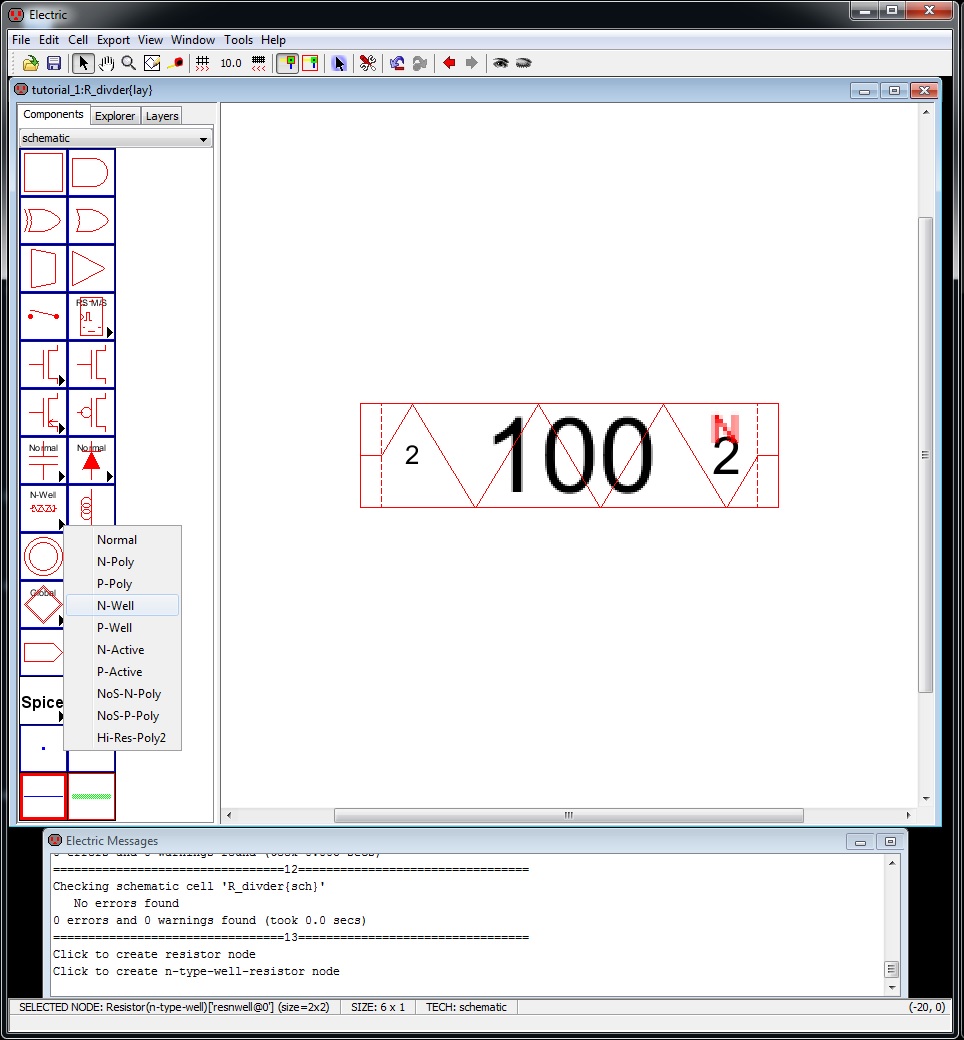The height and width of the screenshot is (1040, 964).
Task: Open Preferences tools icon
Action: pos(367,63)
